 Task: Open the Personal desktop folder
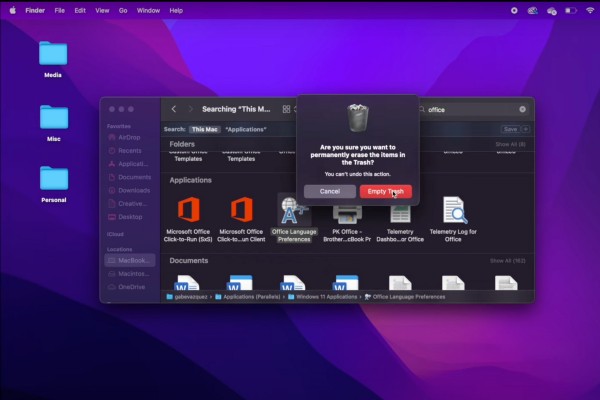pyautogui.click(x=53, y=178)
